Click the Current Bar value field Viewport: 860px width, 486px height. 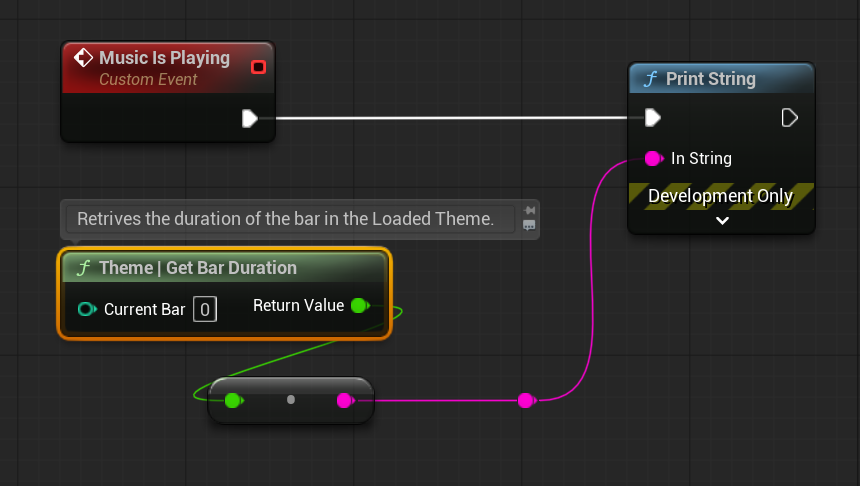coord(204,309)
